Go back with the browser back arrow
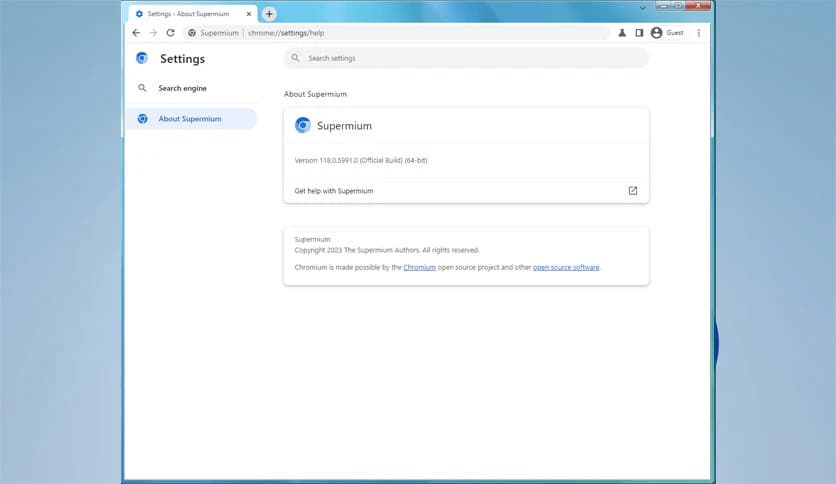The height and width of the screenshot is (484, 836). (x=136, y=33)
